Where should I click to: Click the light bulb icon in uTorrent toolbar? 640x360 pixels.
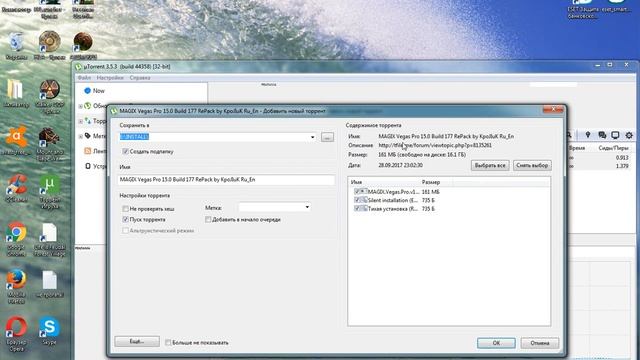click(x=588, y=135)
